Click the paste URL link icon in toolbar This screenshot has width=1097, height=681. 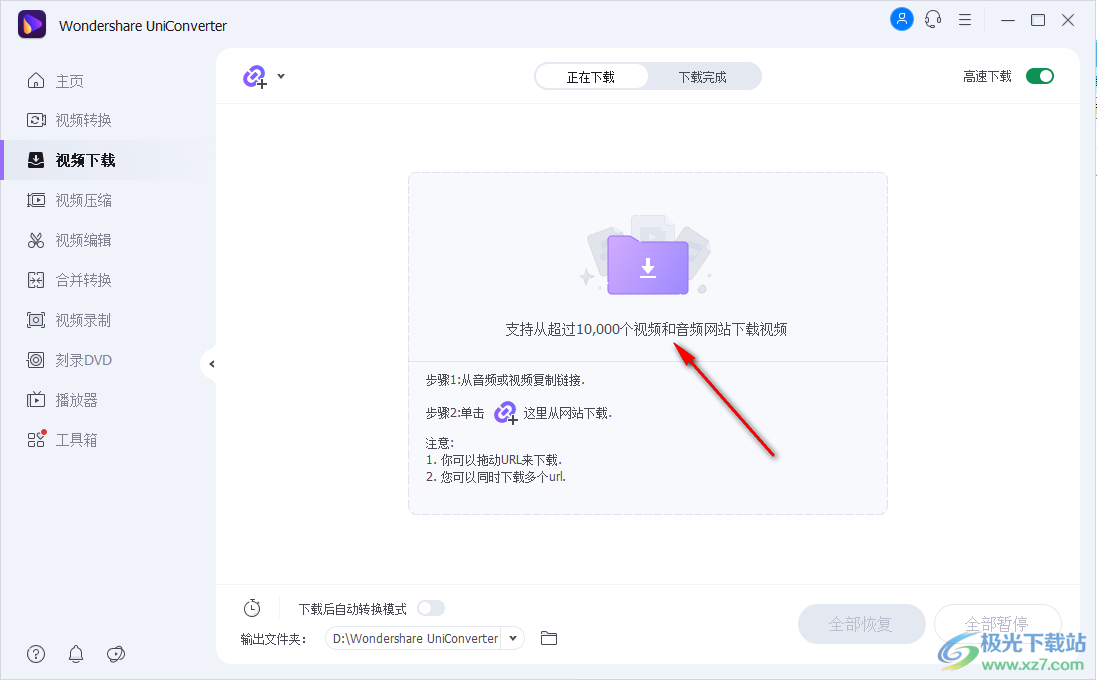pos(255,76)
